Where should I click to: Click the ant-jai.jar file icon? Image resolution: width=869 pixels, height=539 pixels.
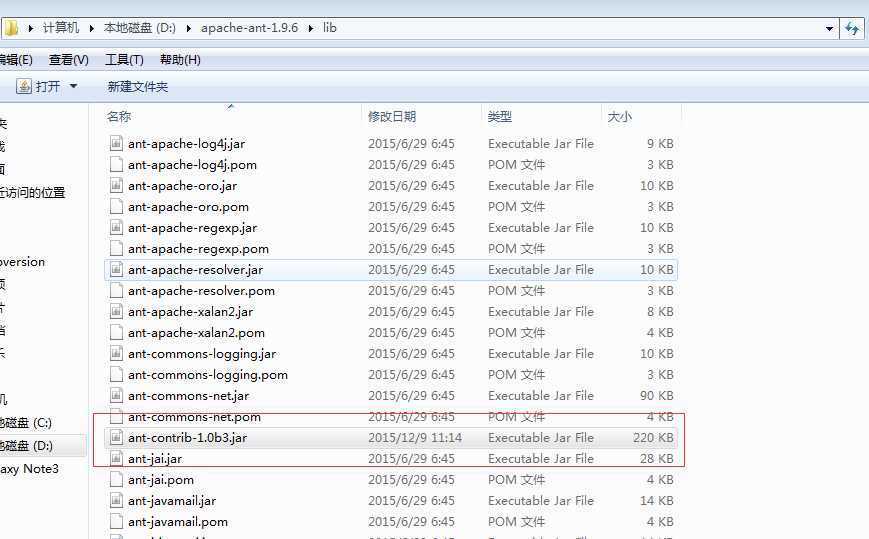tap(116, 459)
